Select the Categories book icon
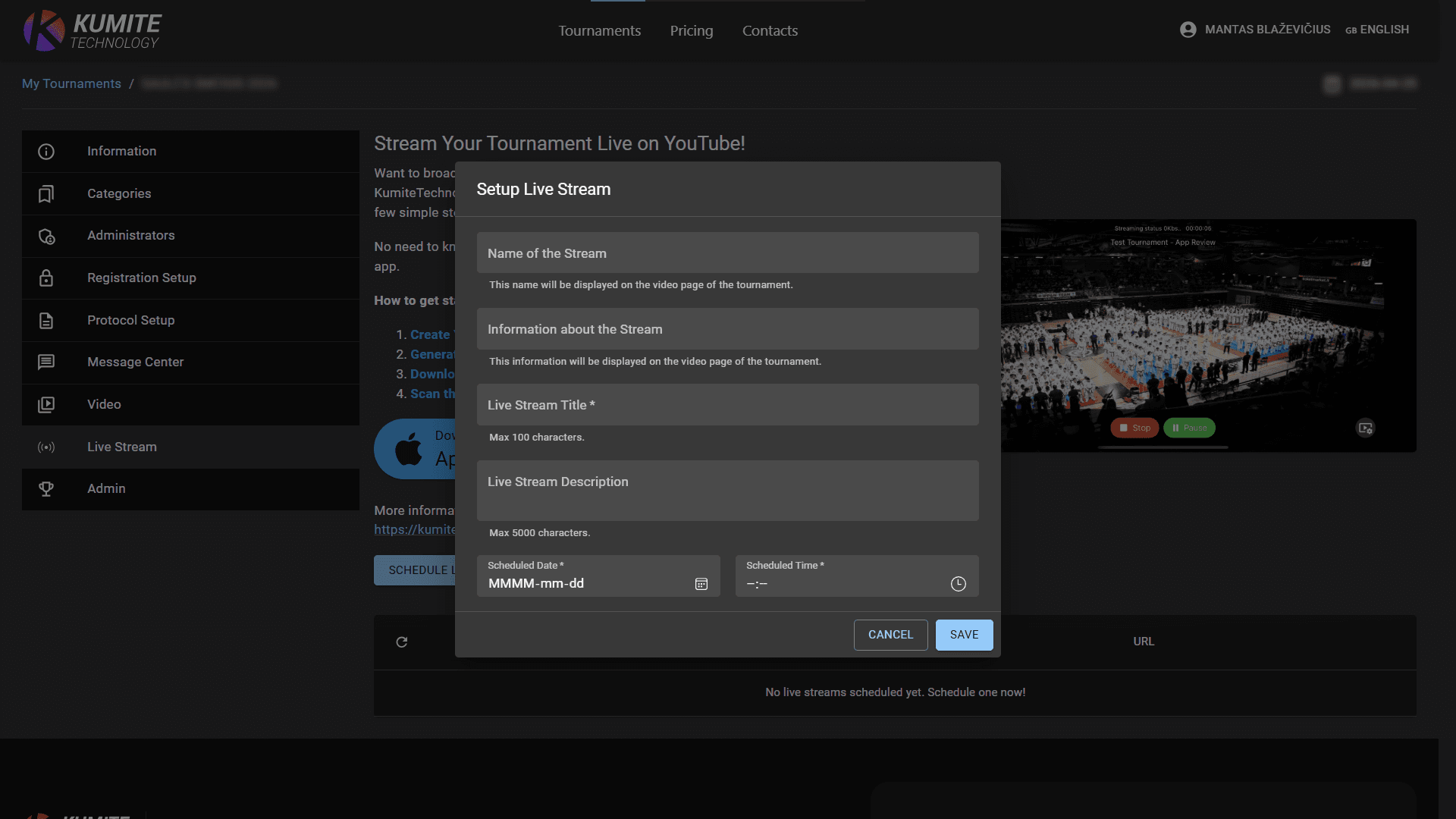 pyautogui.click(x=46, y=194)
